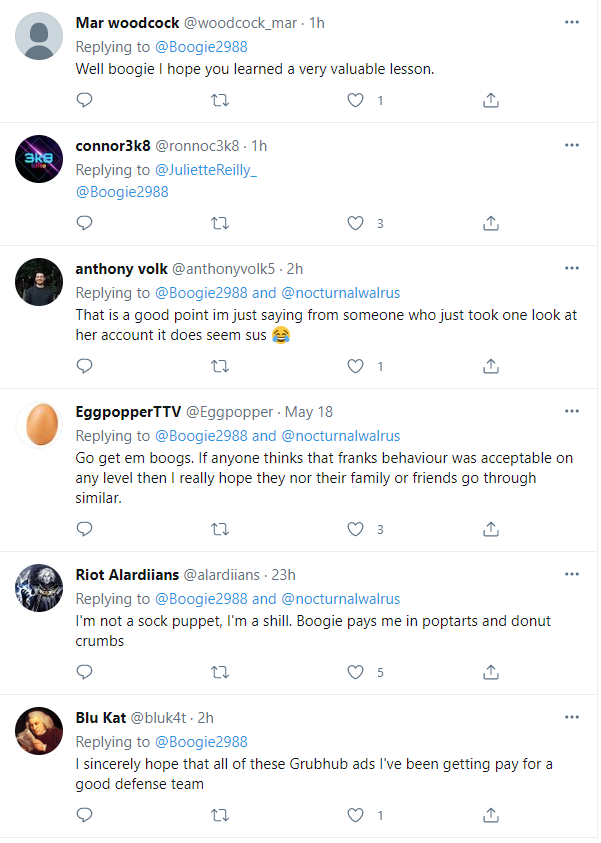Like Blu Kat's Grubhub tweet
The height and width of the screenshot is (843, 601).
[355, 815]
